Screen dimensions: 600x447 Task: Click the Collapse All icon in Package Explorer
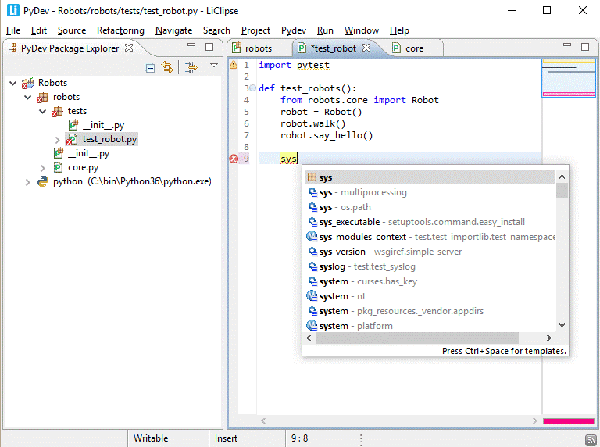(x=150, y=67)
